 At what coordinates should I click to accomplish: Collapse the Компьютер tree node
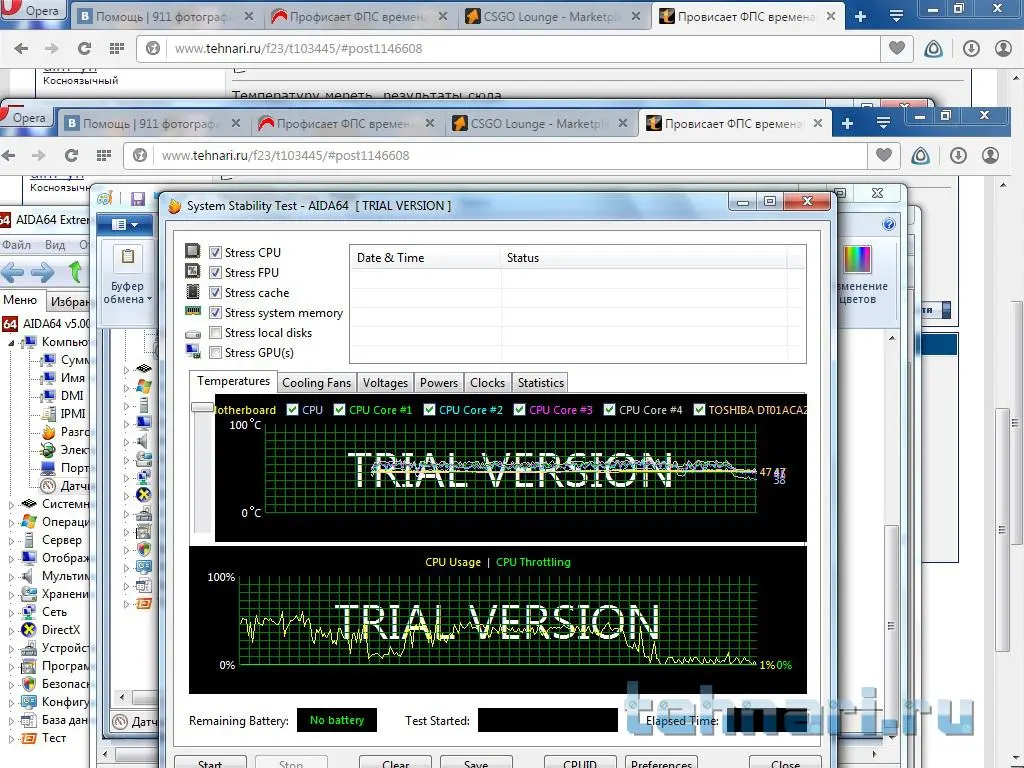(11, 342)
